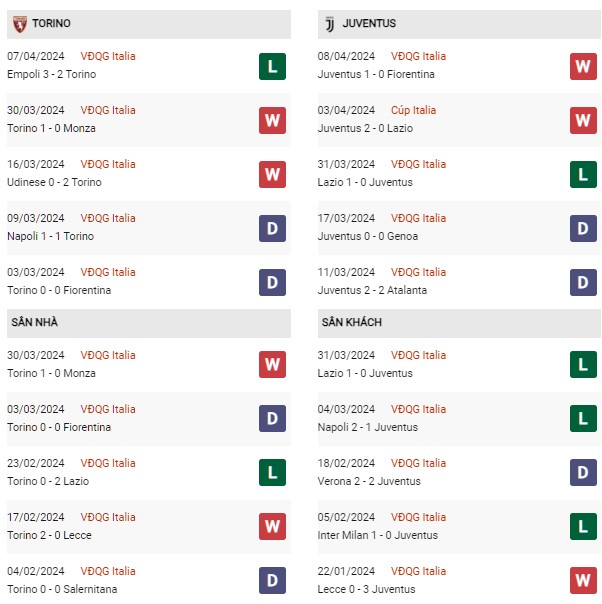
Task: Open the Cúp Italia competition link
Action: pyautogui.click(x=413, y=110)
